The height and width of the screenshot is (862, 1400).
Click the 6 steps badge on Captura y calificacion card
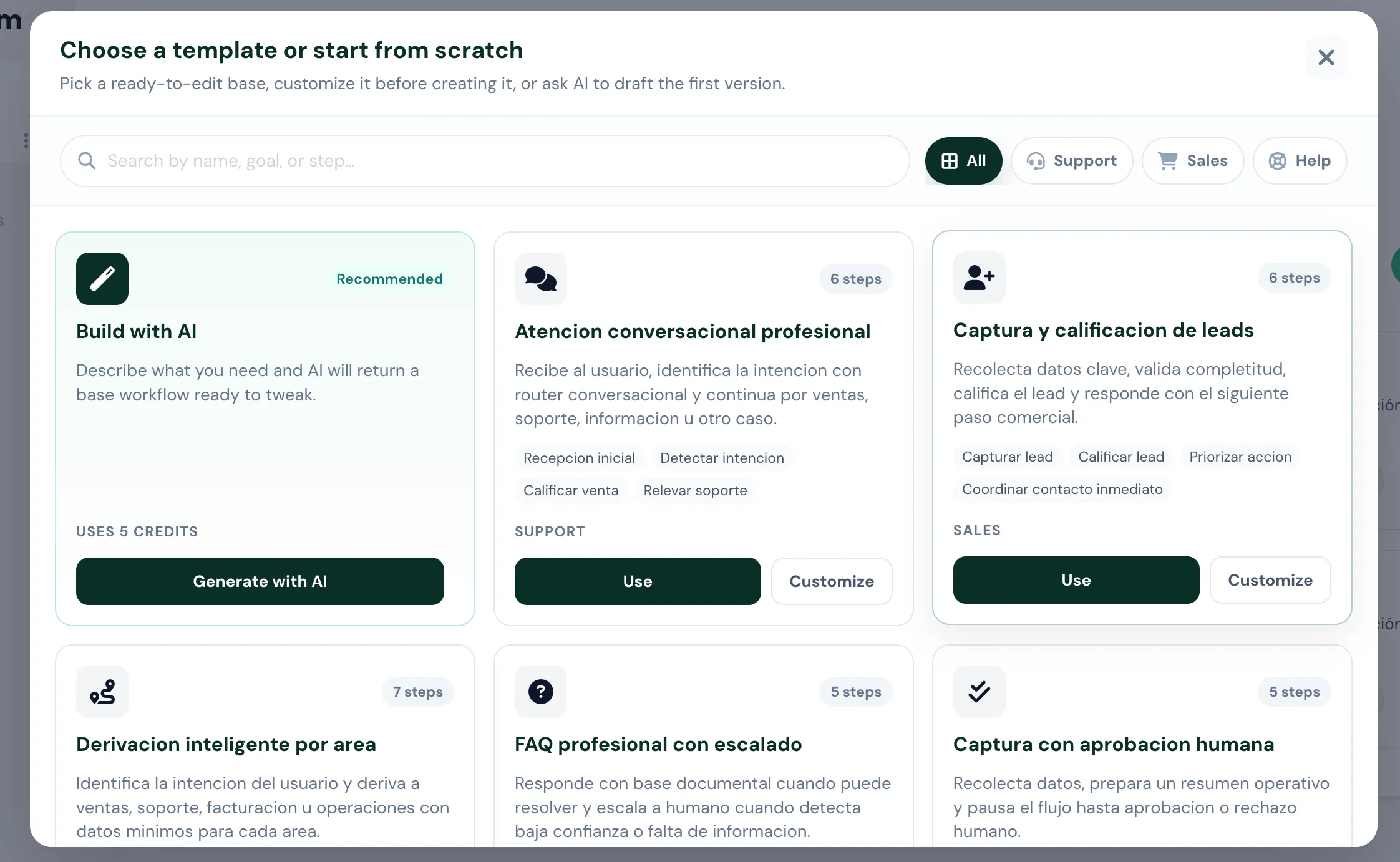(x=1295, y=278)
